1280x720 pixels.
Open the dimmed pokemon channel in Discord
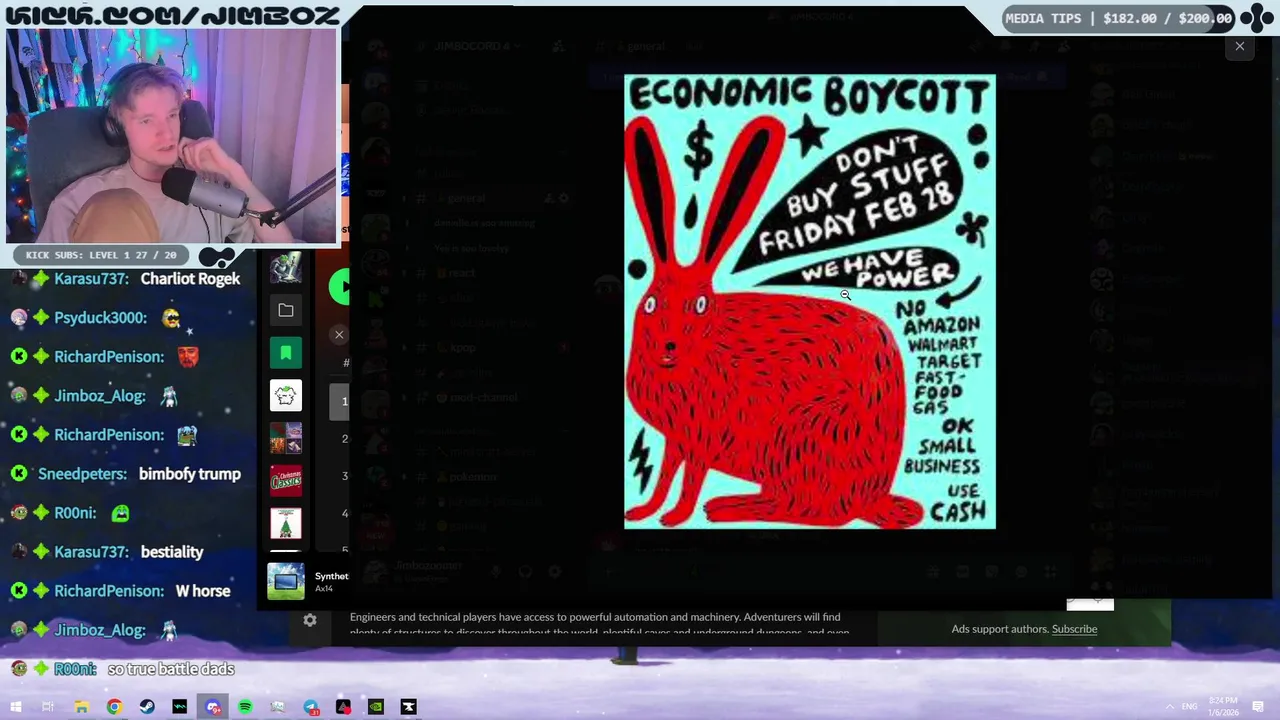click(473, 477)
